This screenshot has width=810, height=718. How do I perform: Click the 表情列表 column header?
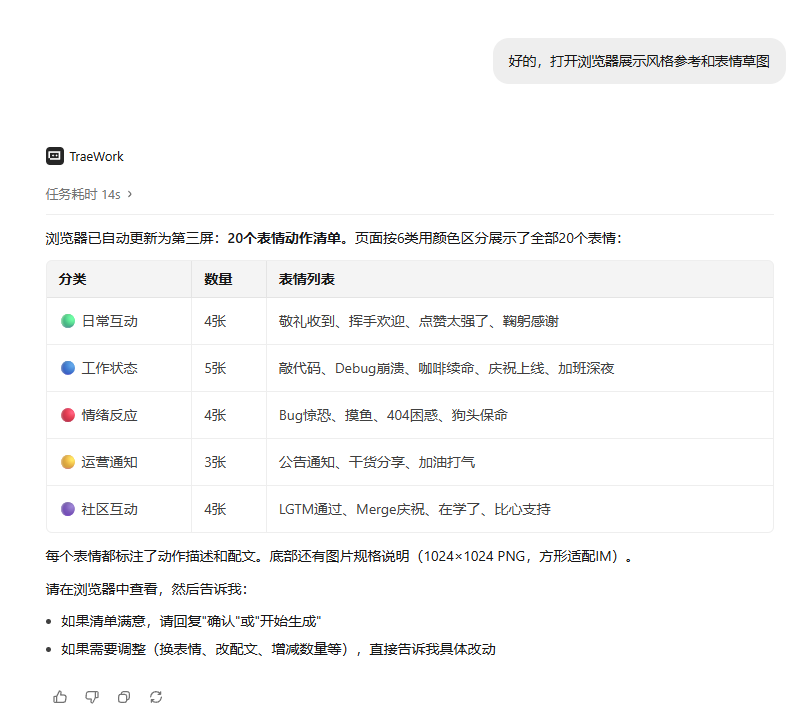(520, 279)
